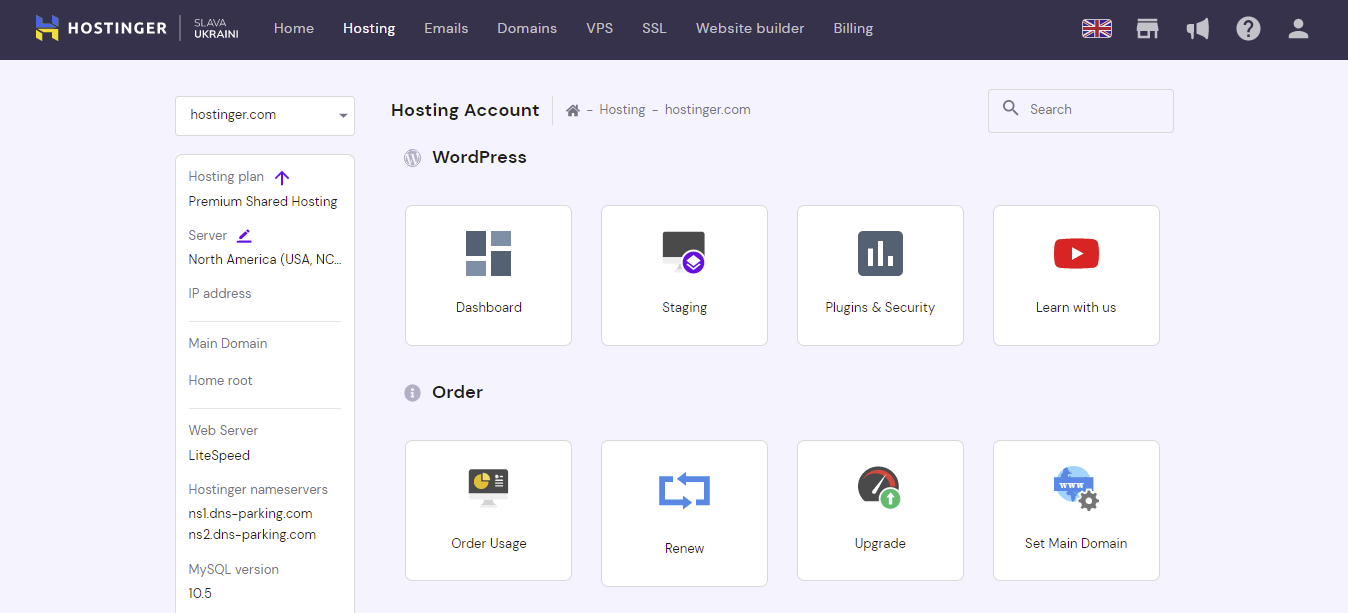
Task: Click the announcements megaphone icon
Action: [x=1197, y=28]
